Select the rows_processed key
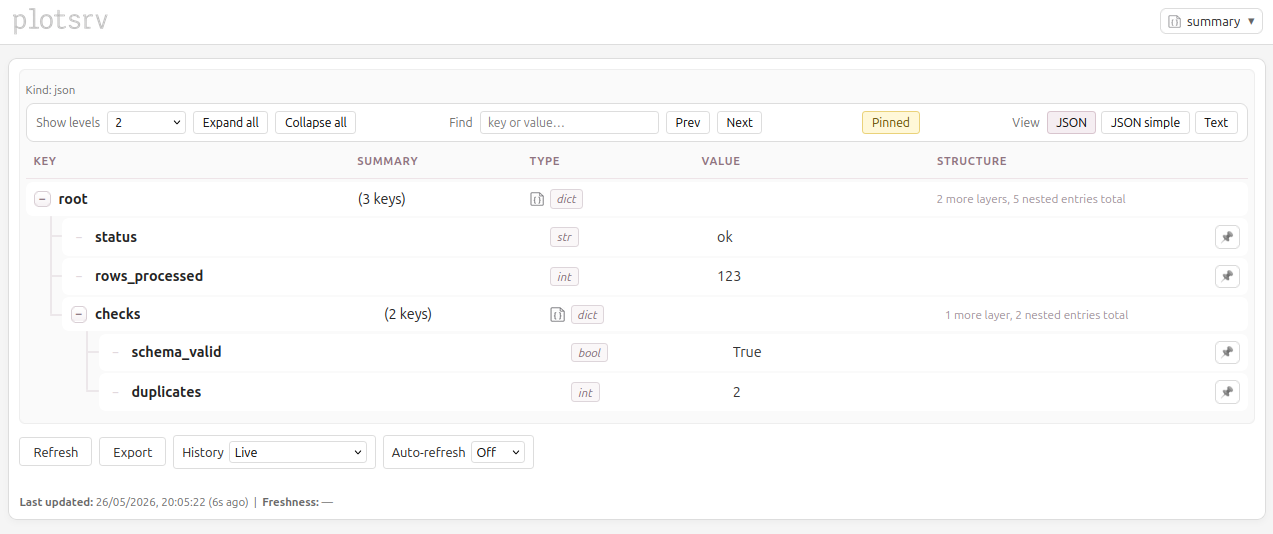Screen dimensions: 1273x534 (149, 276)
